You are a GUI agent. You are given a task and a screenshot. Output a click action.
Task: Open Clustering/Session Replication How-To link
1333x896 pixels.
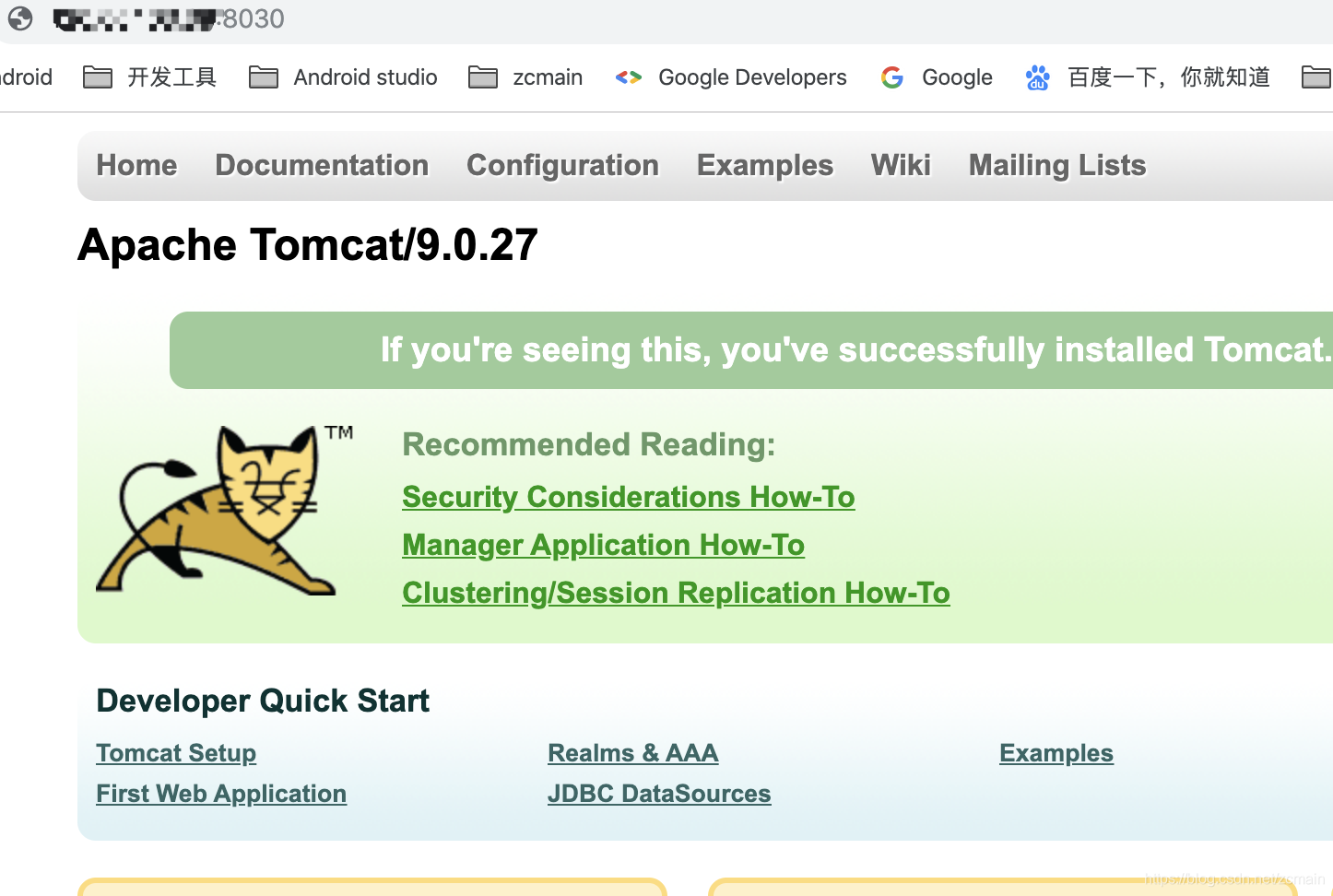point(676,593)
